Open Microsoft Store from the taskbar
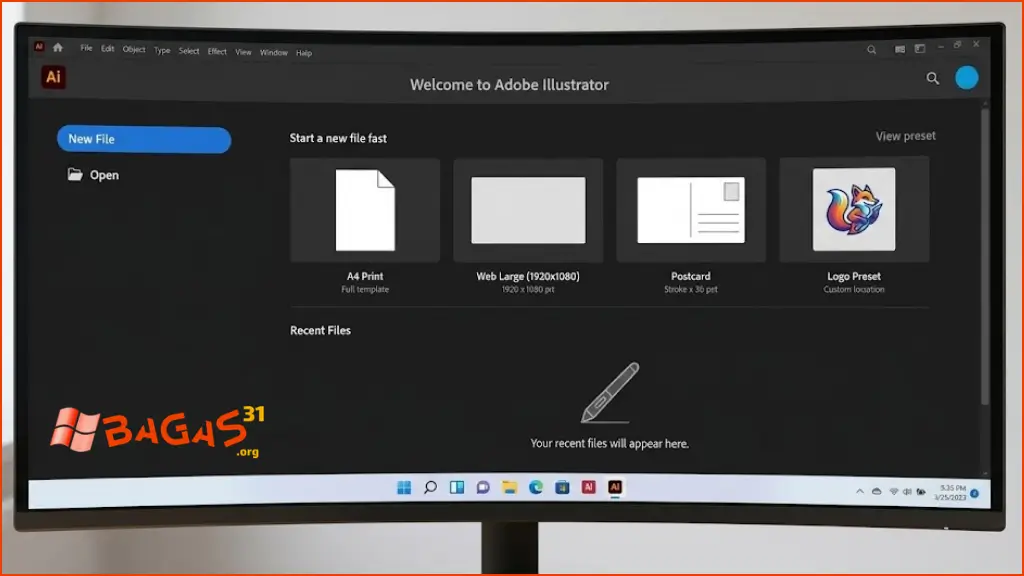1024x576 pixels. click(x=562, y=487)
